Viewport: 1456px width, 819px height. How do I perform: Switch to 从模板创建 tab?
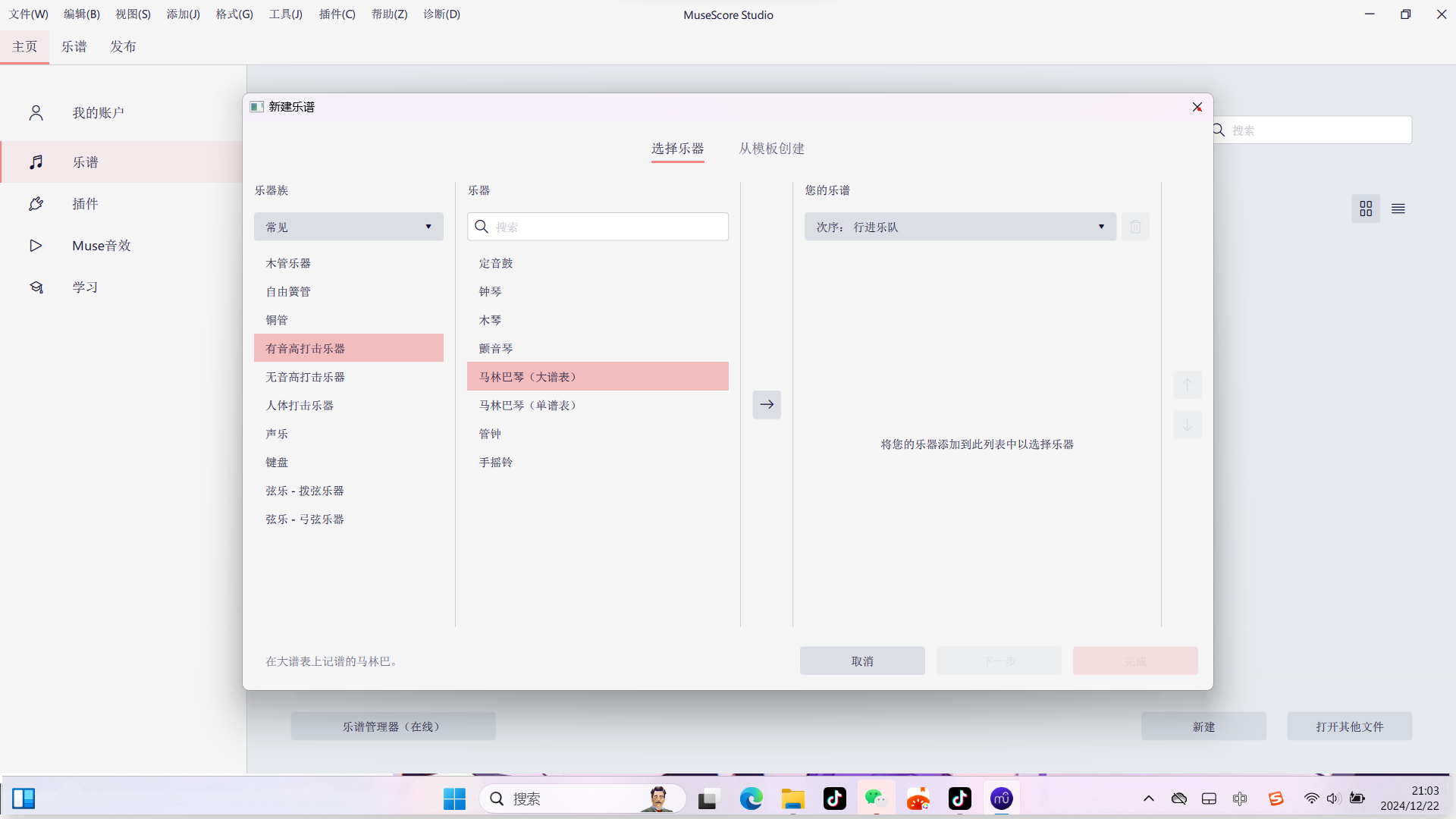771,149
